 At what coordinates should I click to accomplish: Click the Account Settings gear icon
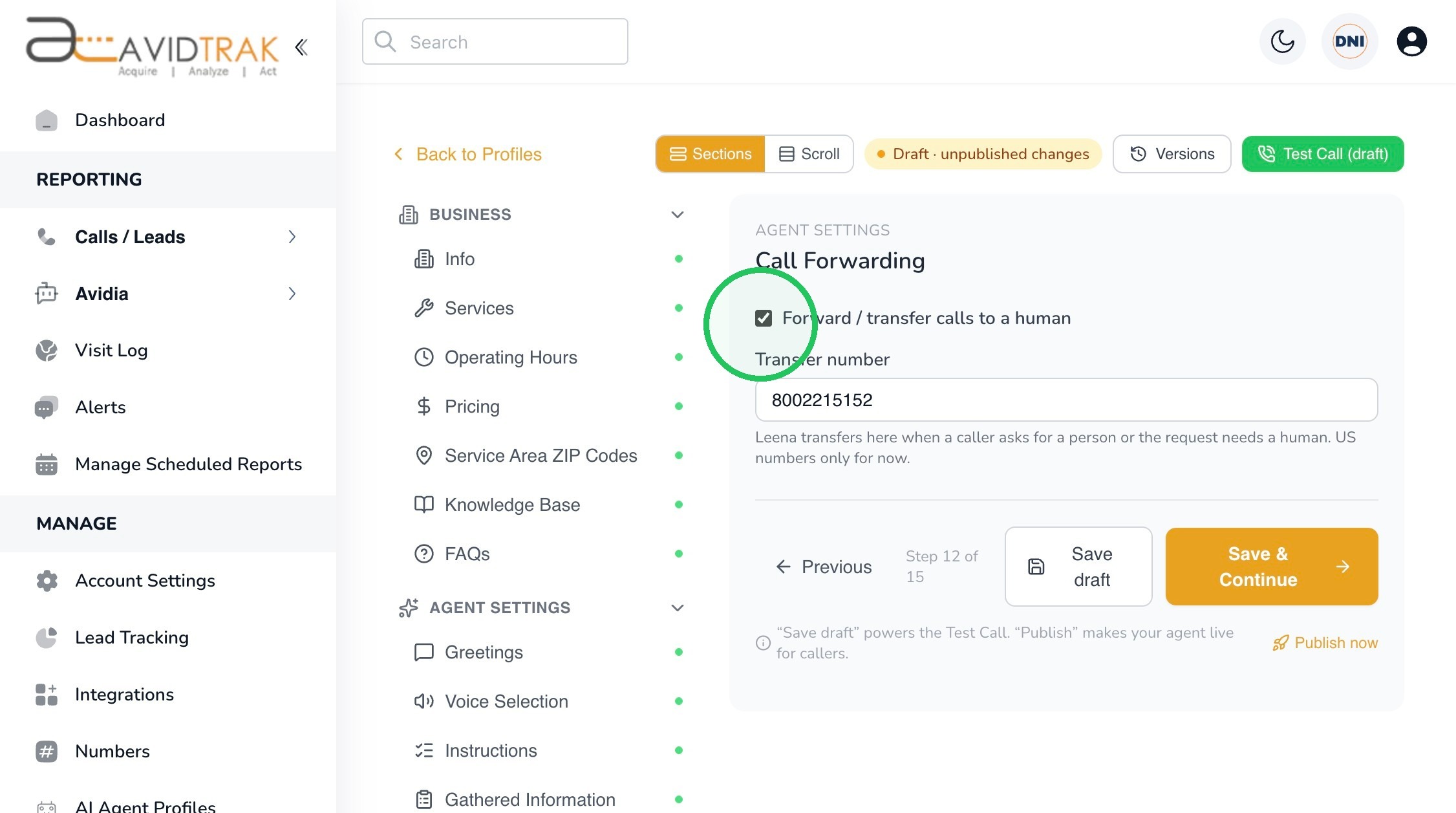[x=47, y=581]
